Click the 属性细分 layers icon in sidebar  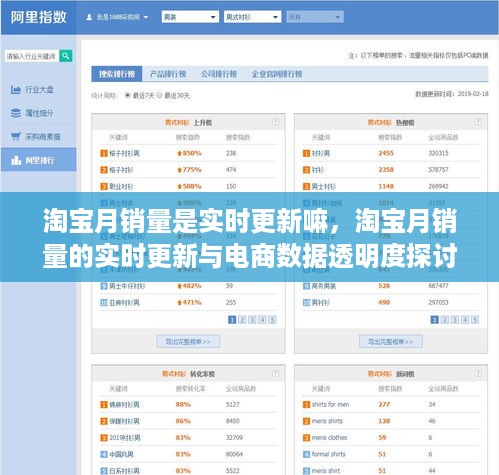tap(16, 113)
